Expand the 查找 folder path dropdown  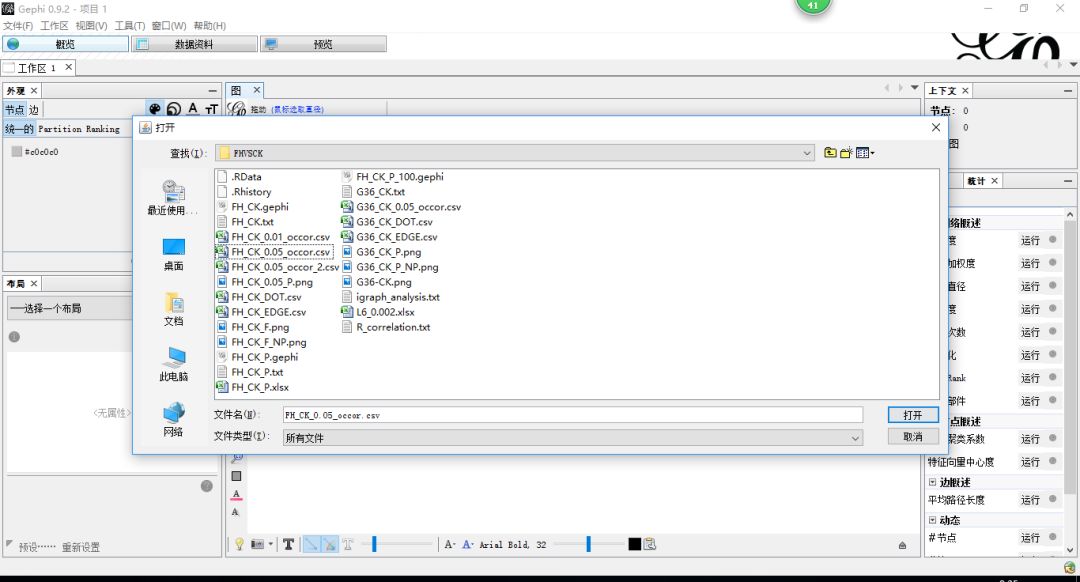coord(807,153)
